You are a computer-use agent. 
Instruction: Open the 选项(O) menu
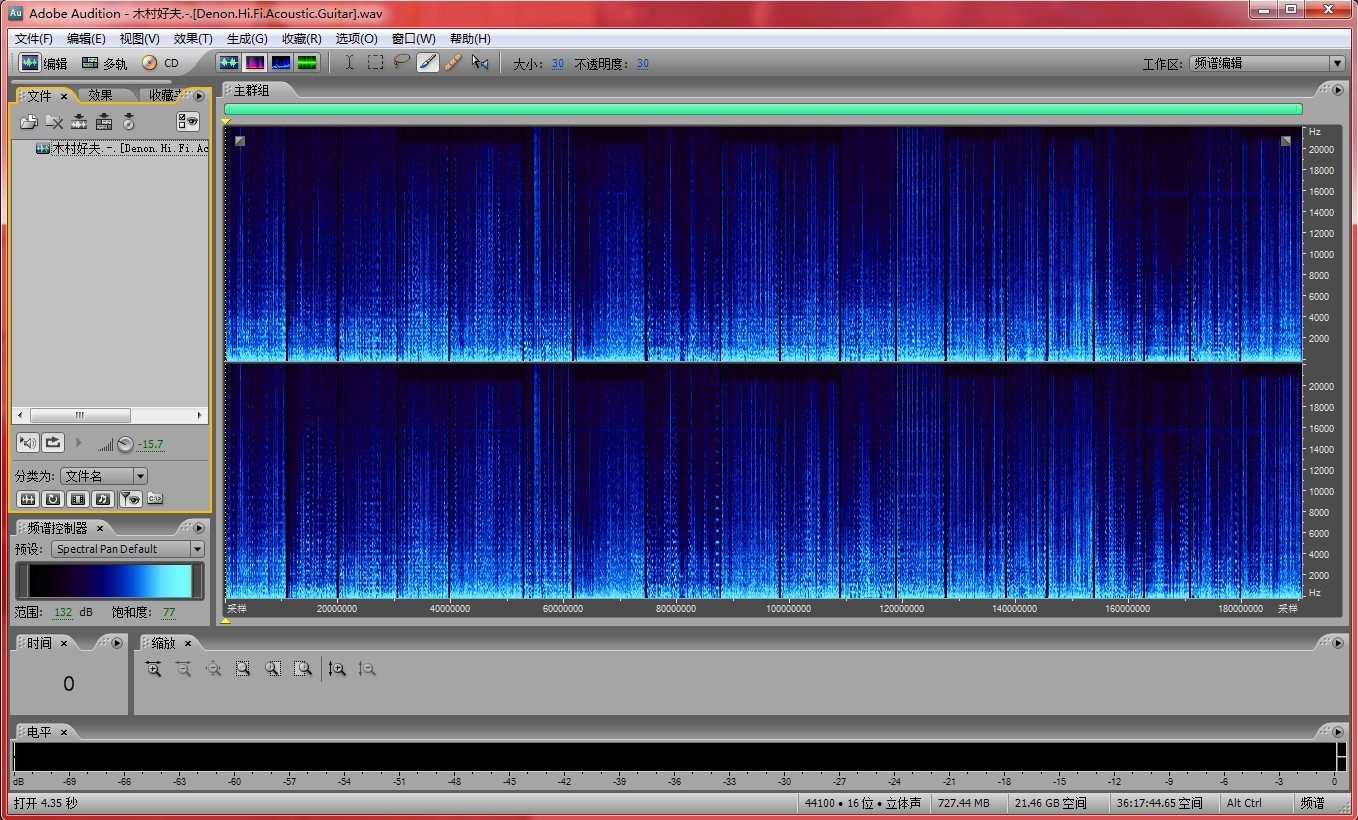coord(356,39)
